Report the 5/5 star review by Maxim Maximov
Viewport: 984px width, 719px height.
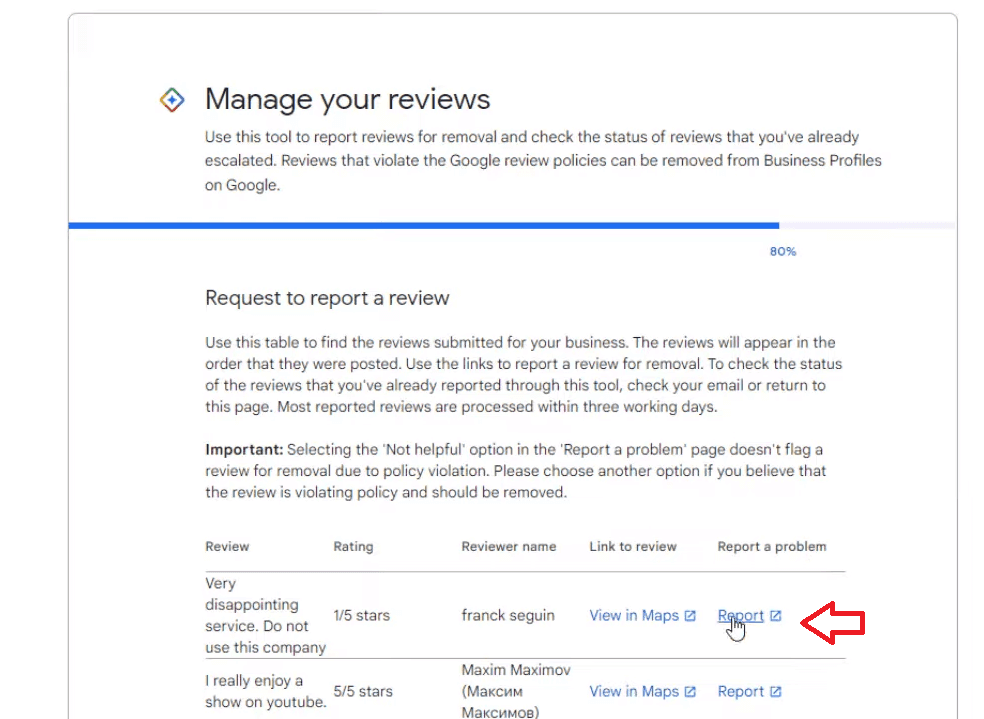[741, 691]
